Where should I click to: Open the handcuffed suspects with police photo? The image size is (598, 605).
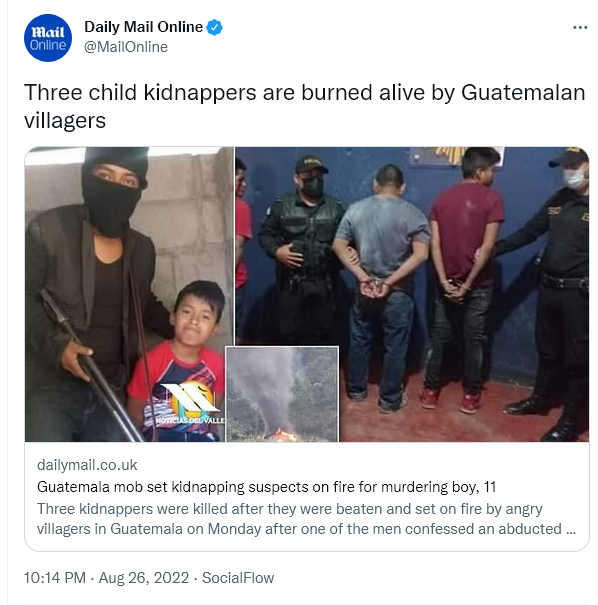pos(412,294)
